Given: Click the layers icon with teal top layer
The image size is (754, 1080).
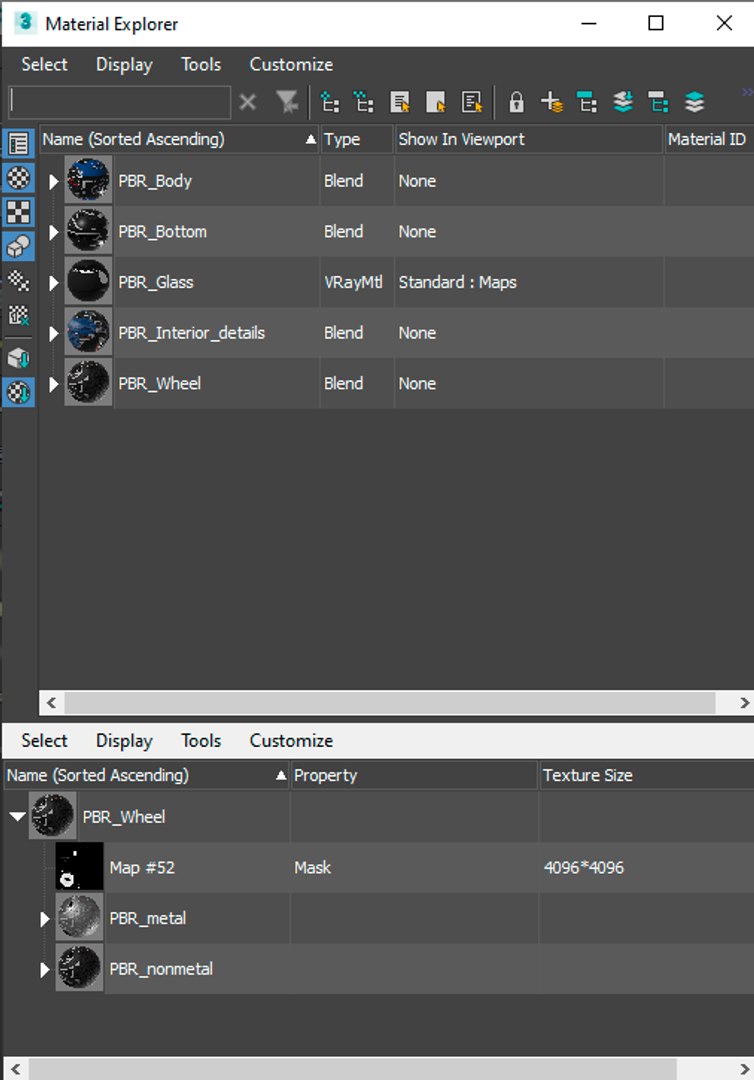Looking at the screenshot, I should (695, 103).
